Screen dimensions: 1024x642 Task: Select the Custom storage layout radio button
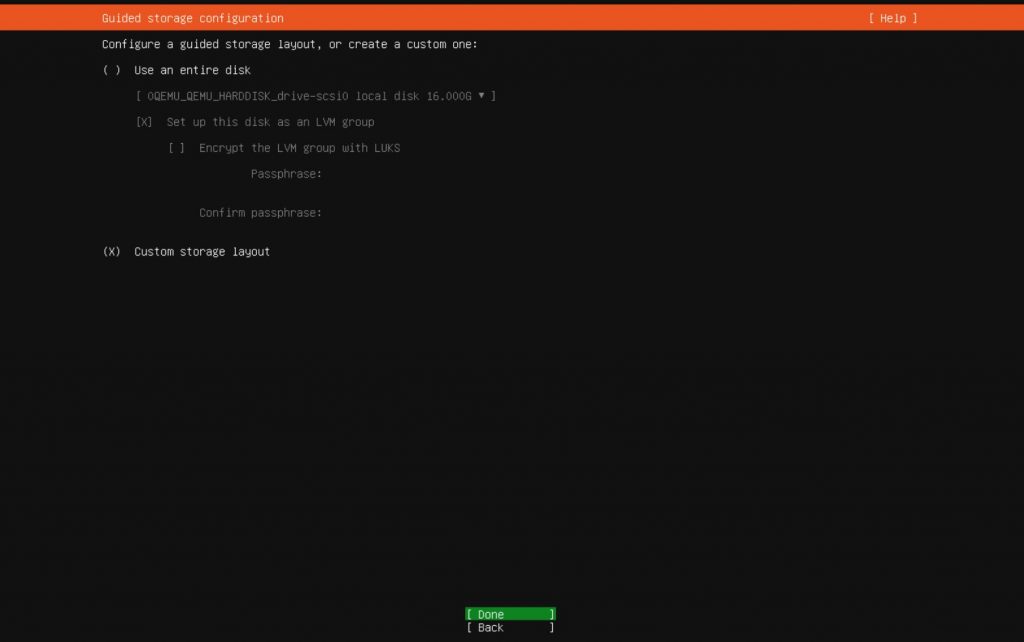coord(111,252)
